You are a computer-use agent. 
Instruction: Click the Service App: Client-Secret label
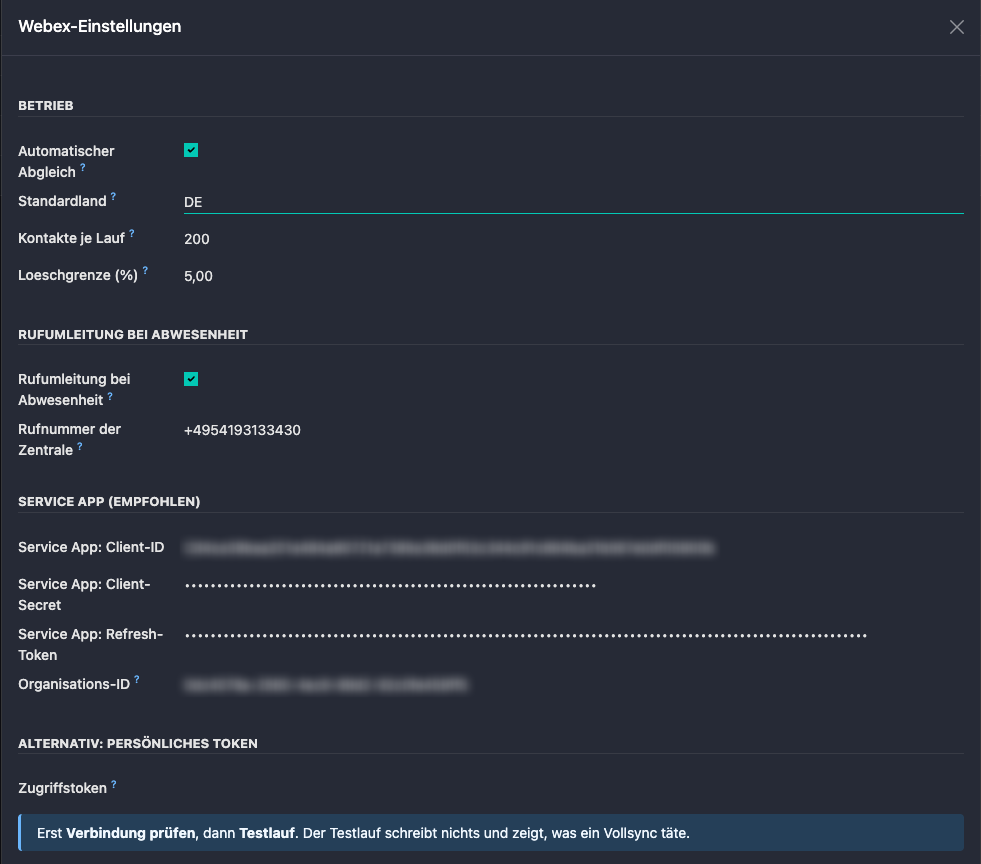(84, 594)
